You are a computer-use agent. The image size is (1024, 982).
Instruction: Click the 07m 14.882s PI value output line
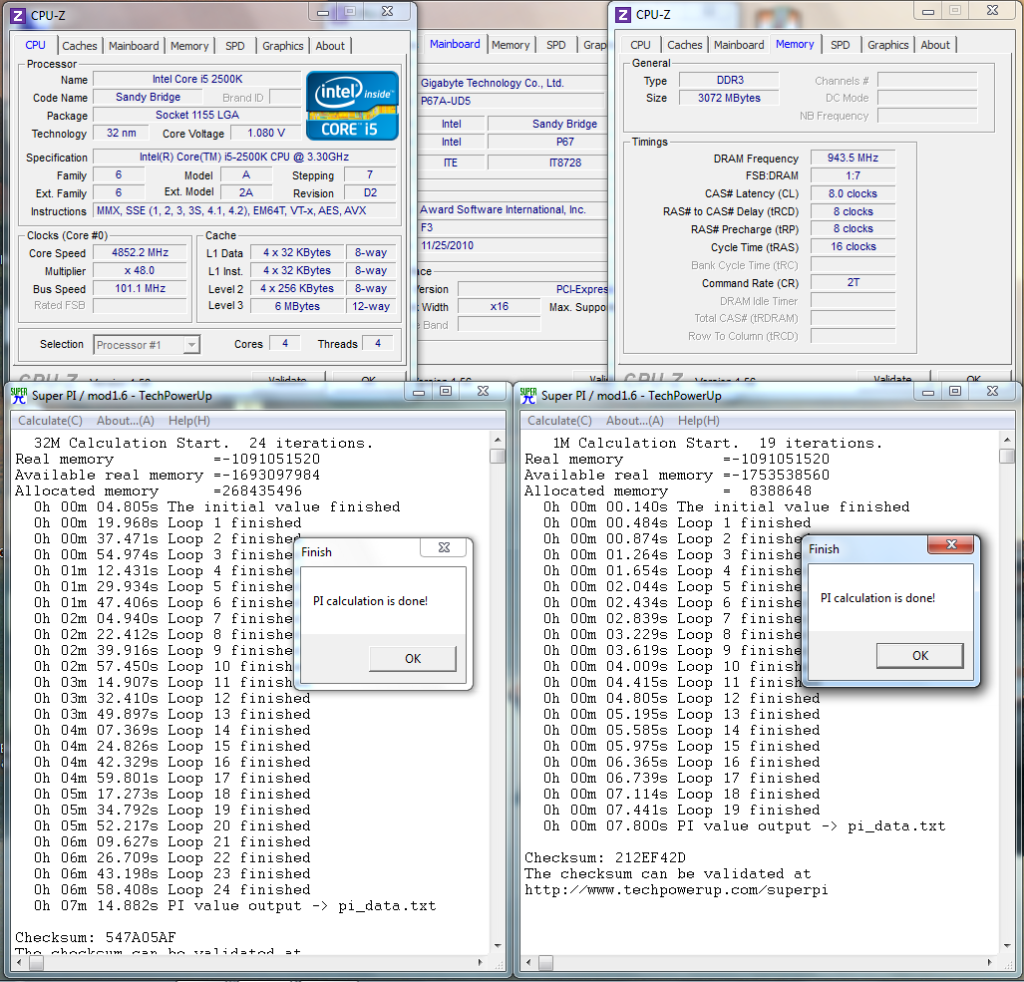[x=235, y=906]
